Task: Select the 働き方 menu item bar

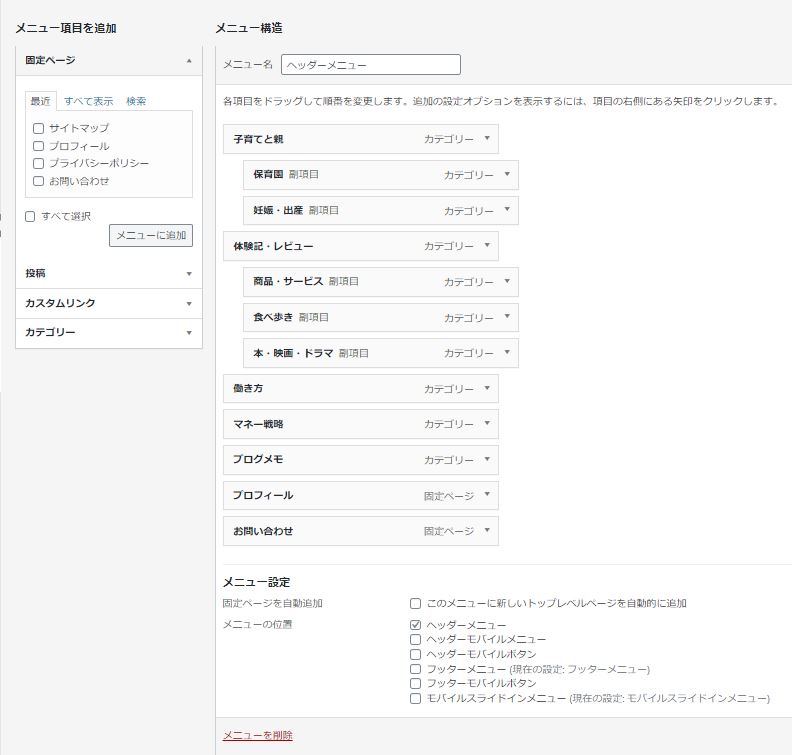Action: [x=361, y=388]
